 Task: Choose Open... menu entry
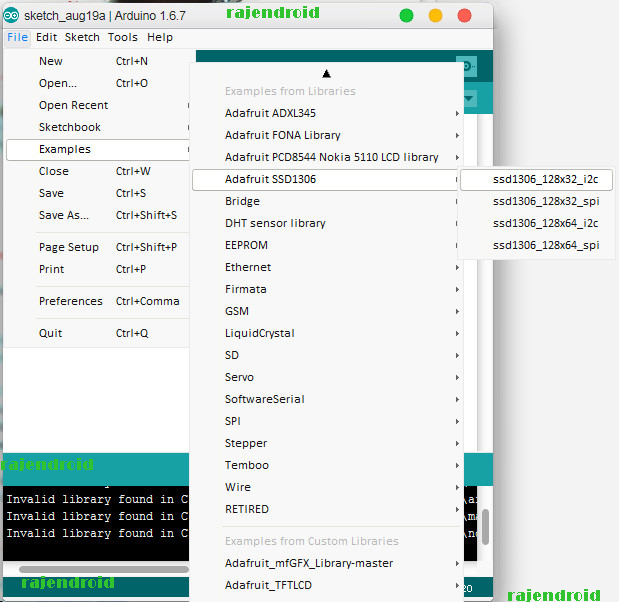[x=98, y=83]
